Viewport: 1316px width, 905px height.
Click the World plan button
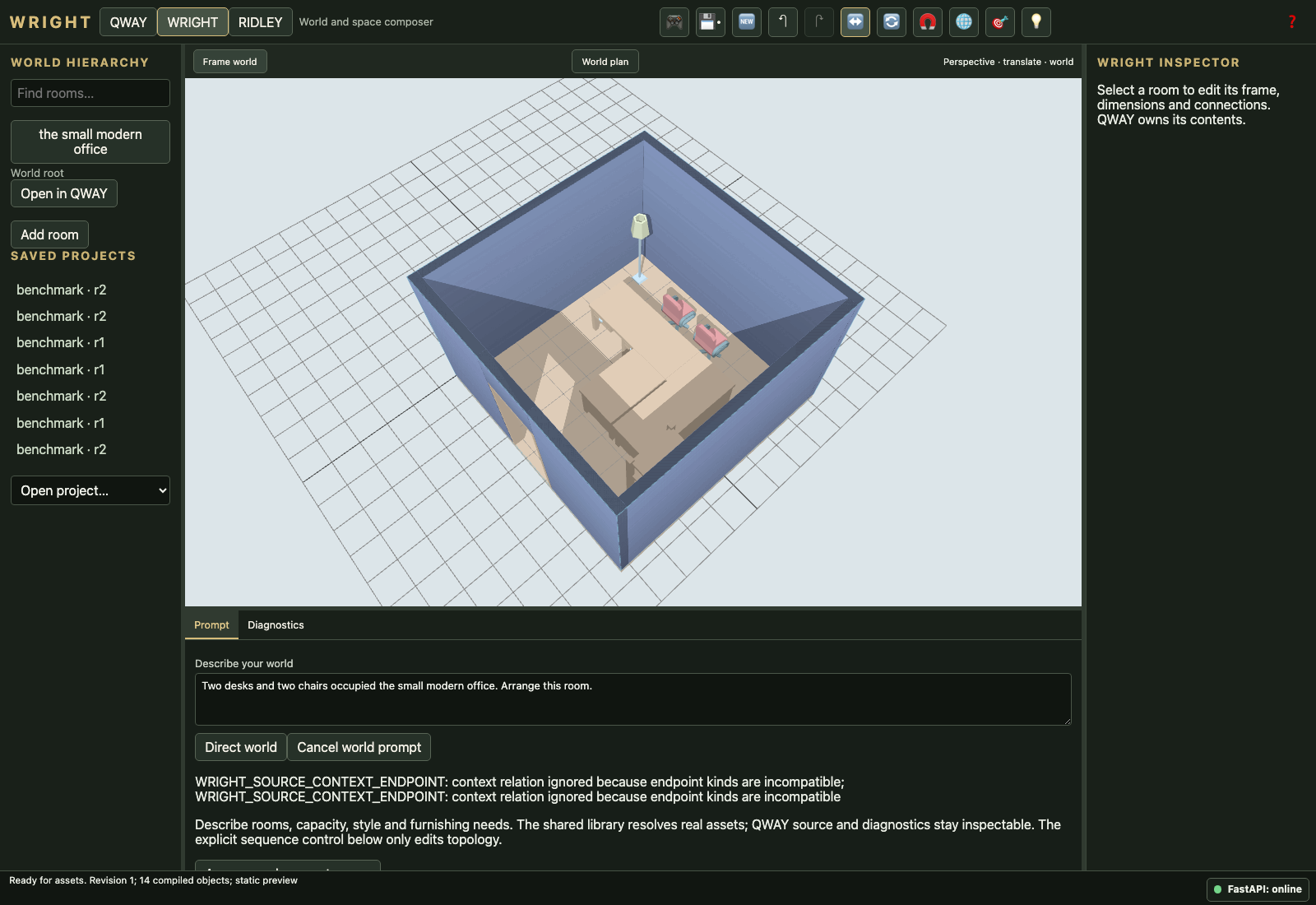point(605,62)
